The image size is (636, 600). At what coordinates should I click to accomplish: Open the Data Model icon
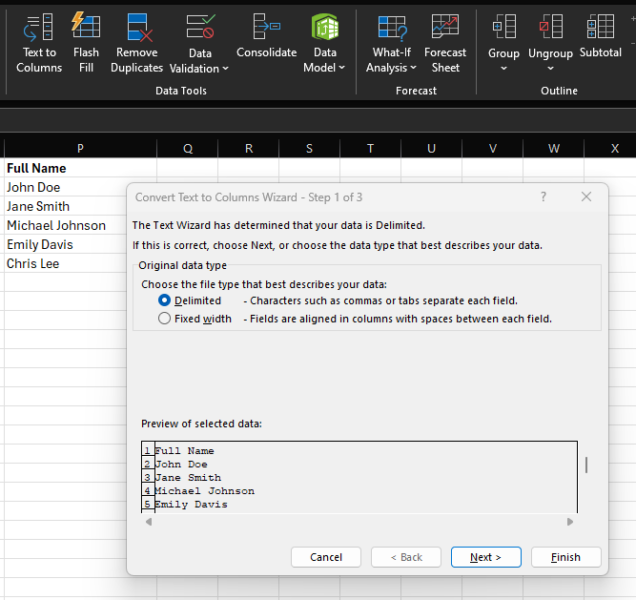click(x=325, y=27)
